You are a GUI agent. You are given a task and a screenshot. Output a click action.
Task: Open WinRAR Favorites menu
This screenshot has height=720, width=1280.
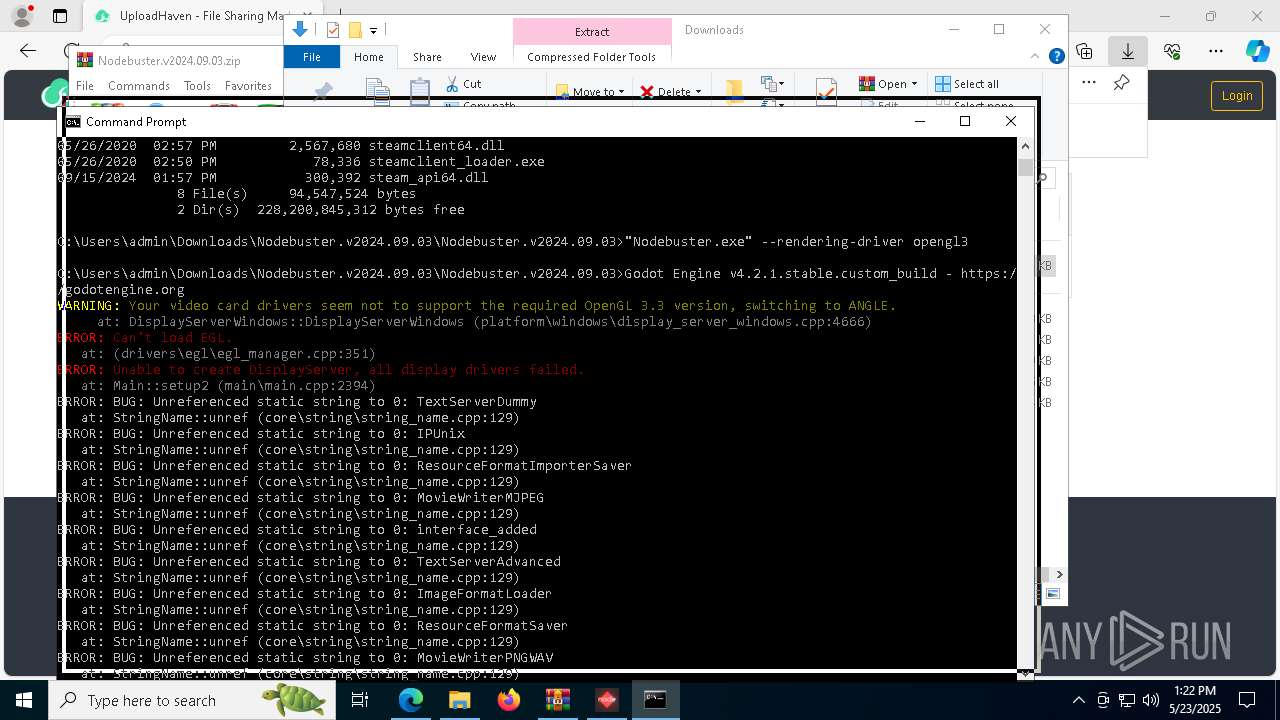pos(248,86)
